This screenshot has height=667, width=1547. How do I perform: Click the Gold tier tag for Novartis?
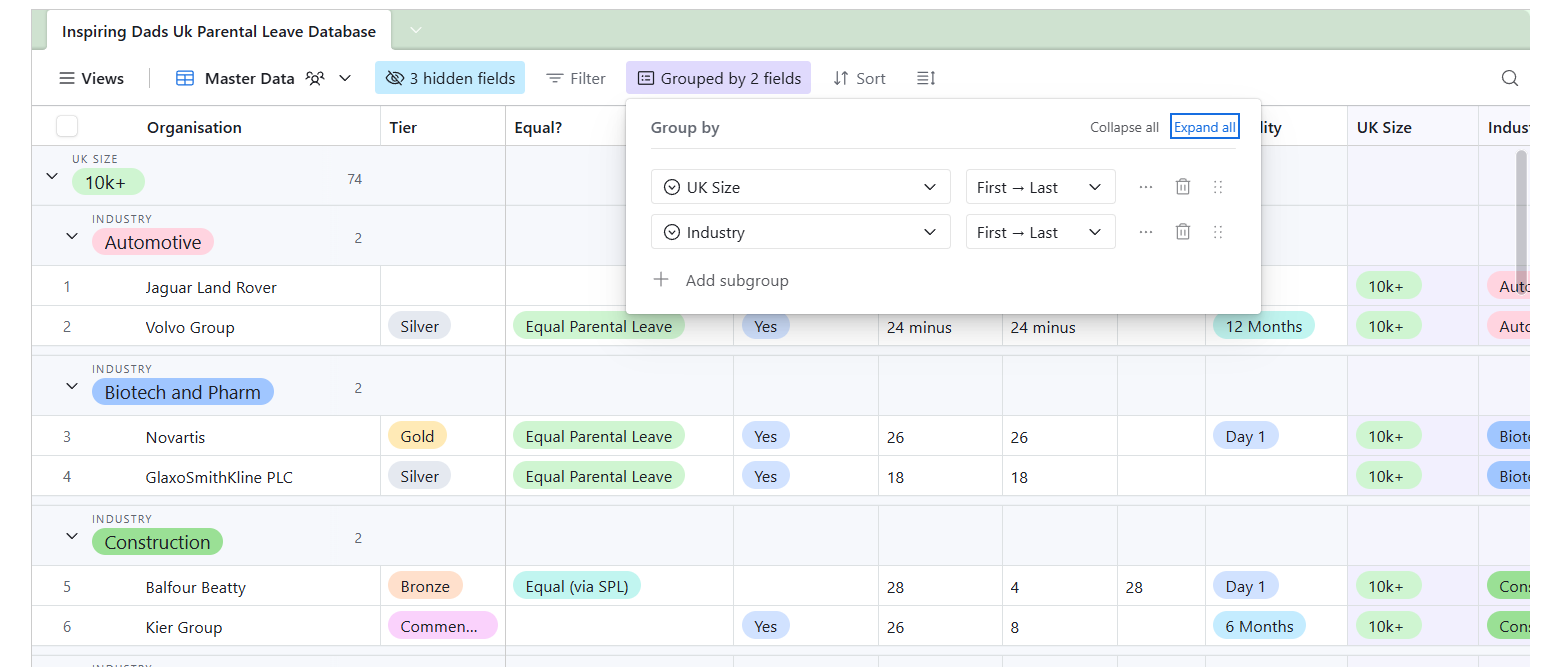[x=417, y=436]
